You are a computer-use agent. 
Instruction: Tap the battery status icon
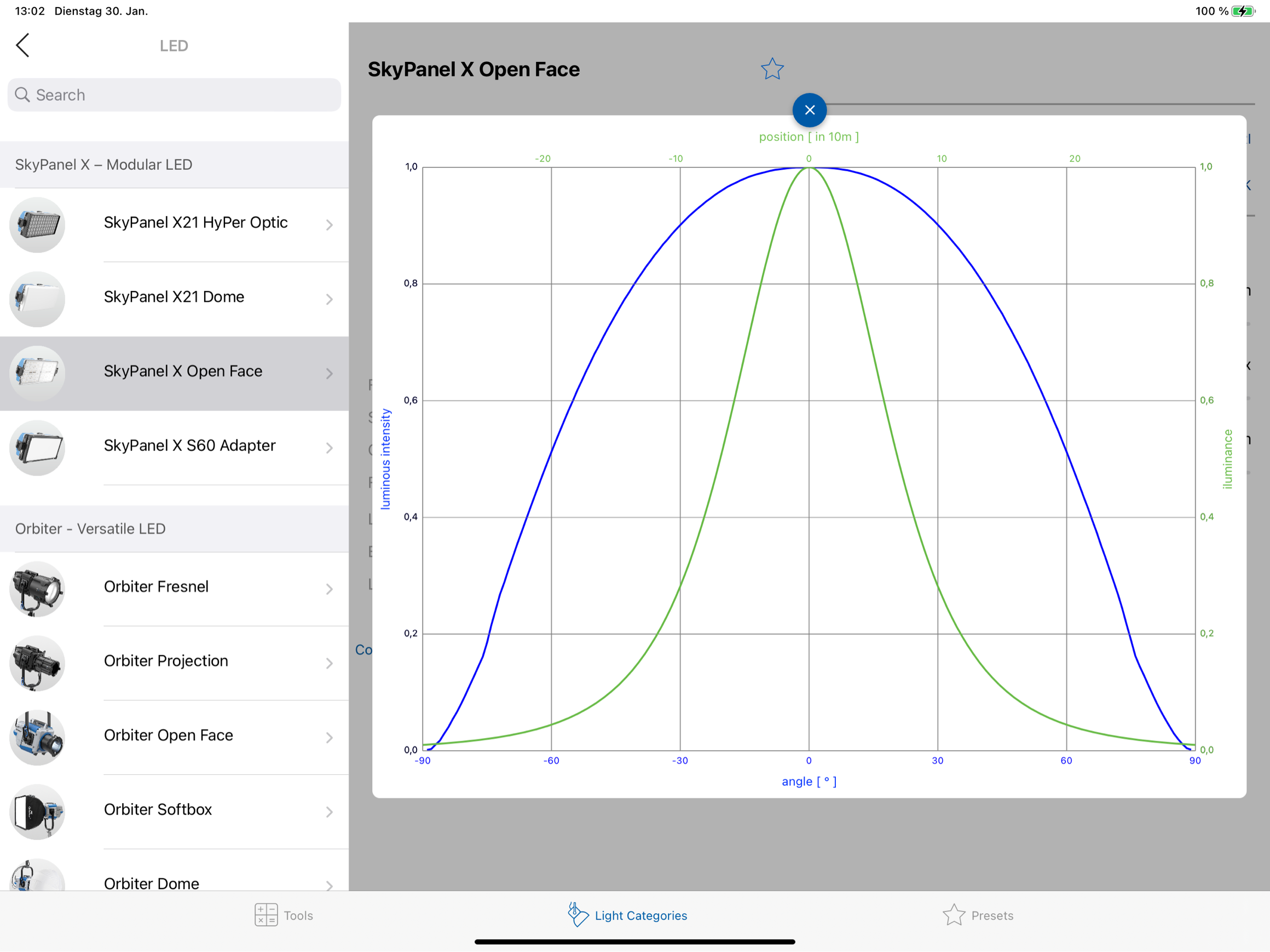click(x=1242, y=11)
